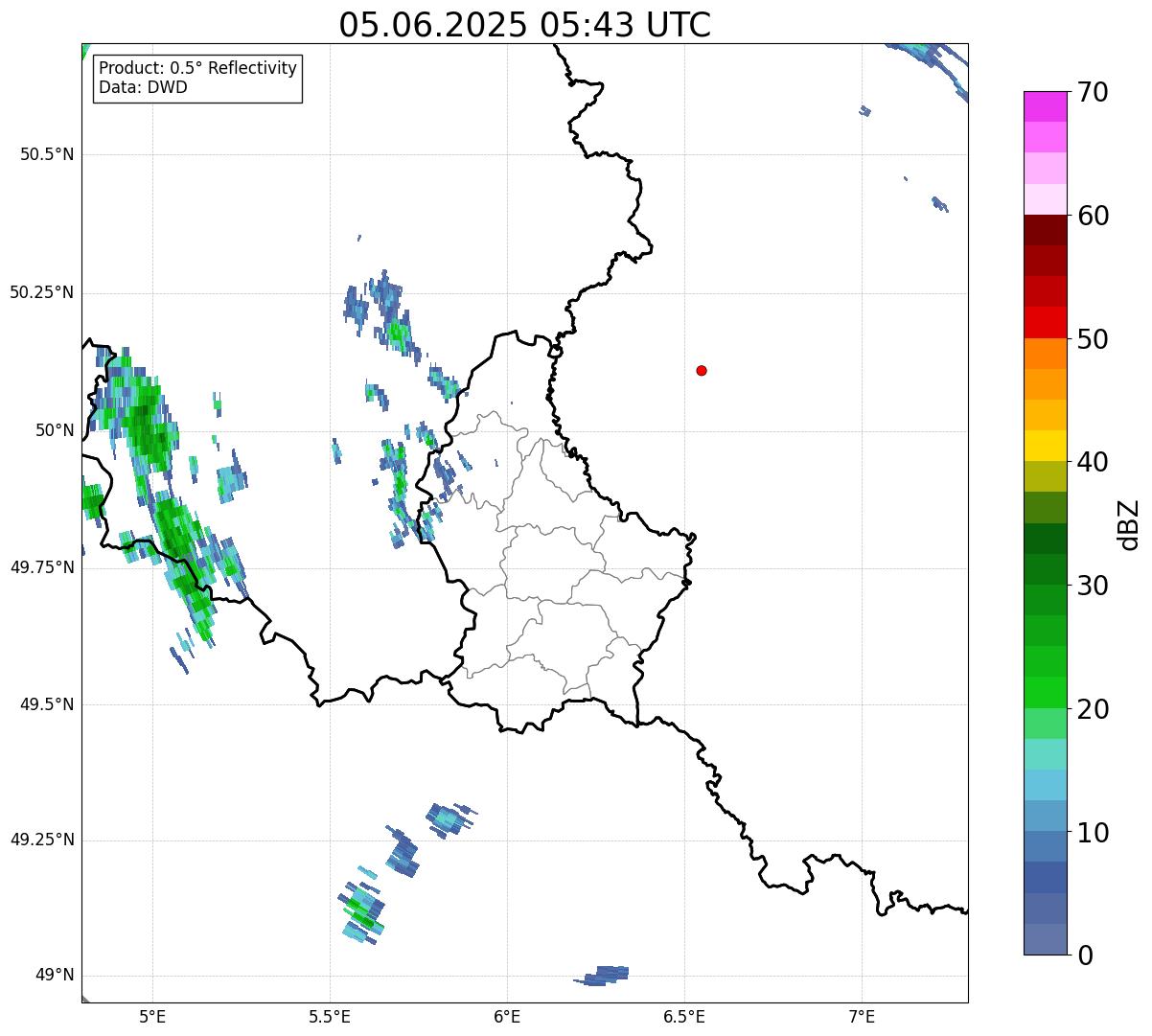Click the 49.5°N latitude label

coord(47,704)
